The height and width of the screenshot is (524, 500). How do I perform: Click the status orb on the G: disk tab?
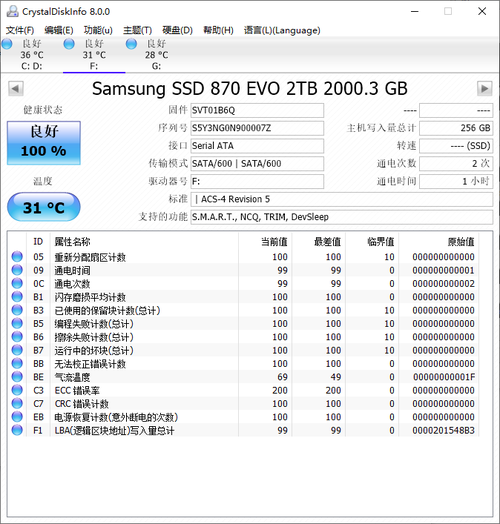[x=131, y=44]
